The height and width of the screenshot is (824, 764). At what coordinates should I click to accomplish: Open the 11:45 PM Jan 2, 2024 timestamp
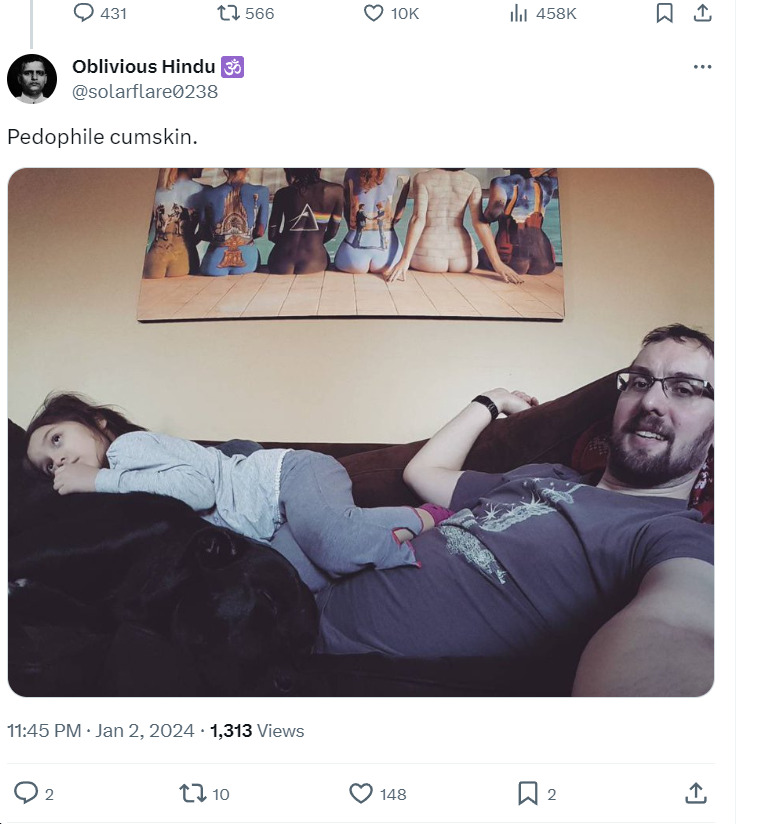[100, 730]
